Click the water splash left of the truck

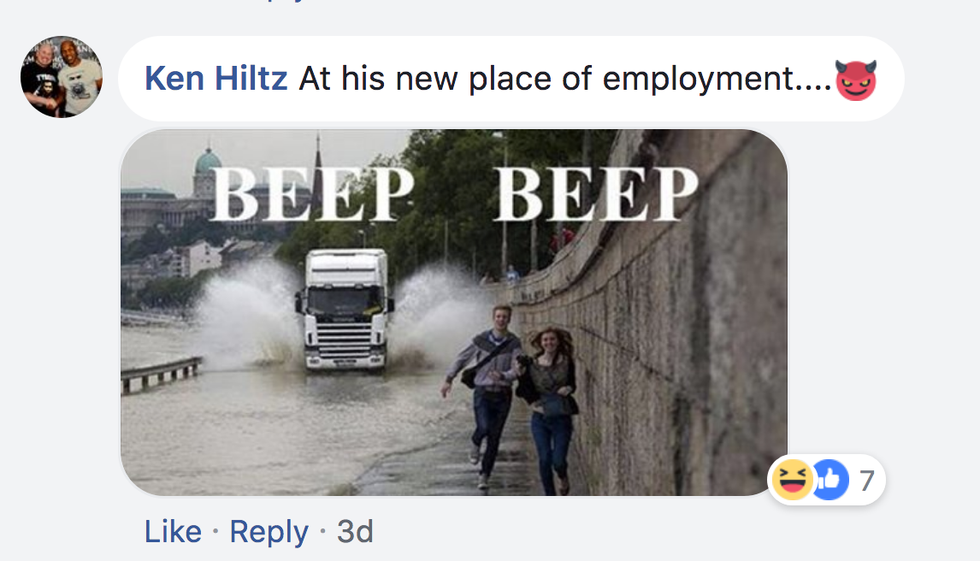pos(247,315)
